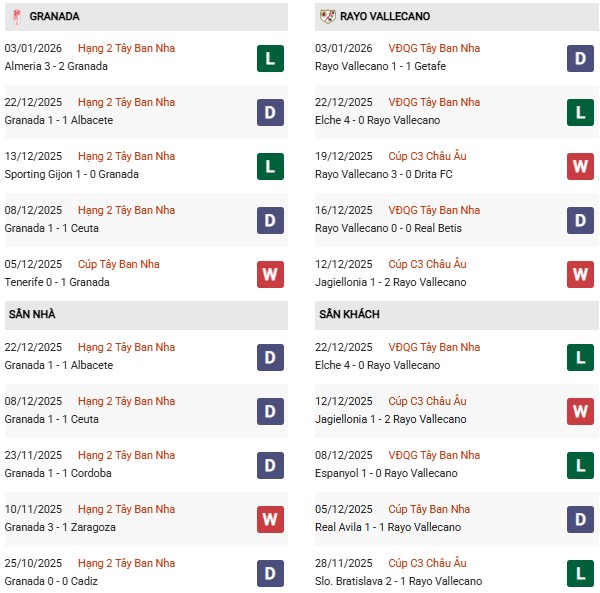Click the D badge for Granada 0-0 Cadiz
This screenshot has width=600, height=593.
[x=269, y=573]
